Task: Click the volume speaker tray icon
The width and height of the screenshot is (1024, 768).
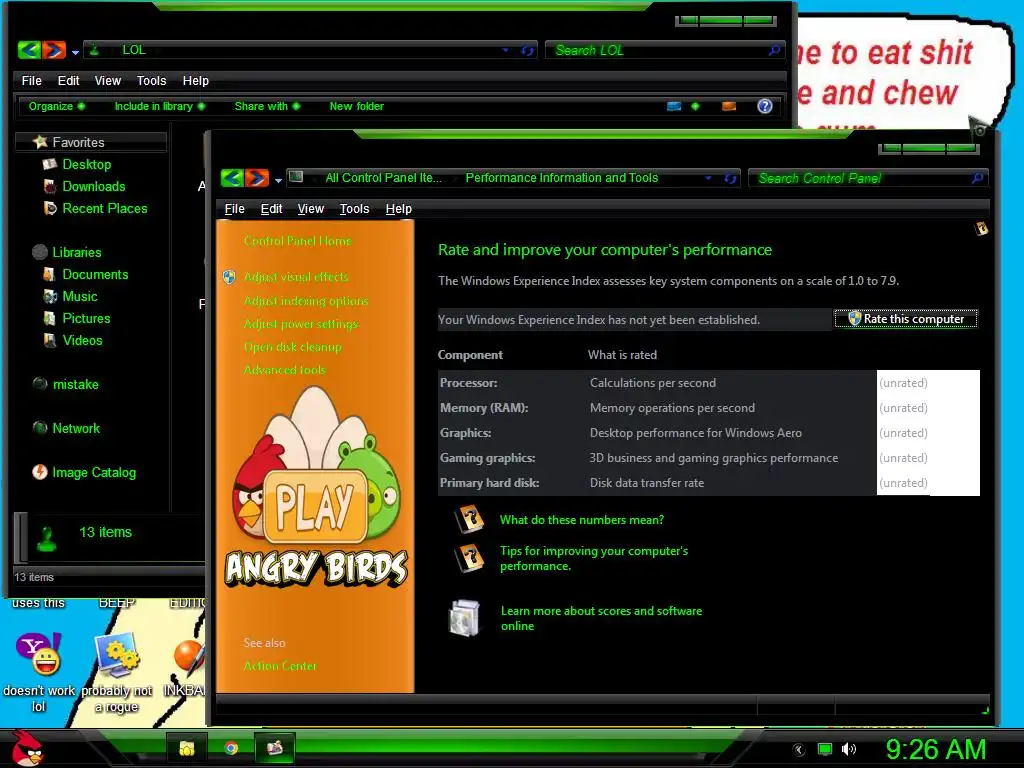Action: tap(848, 749)
